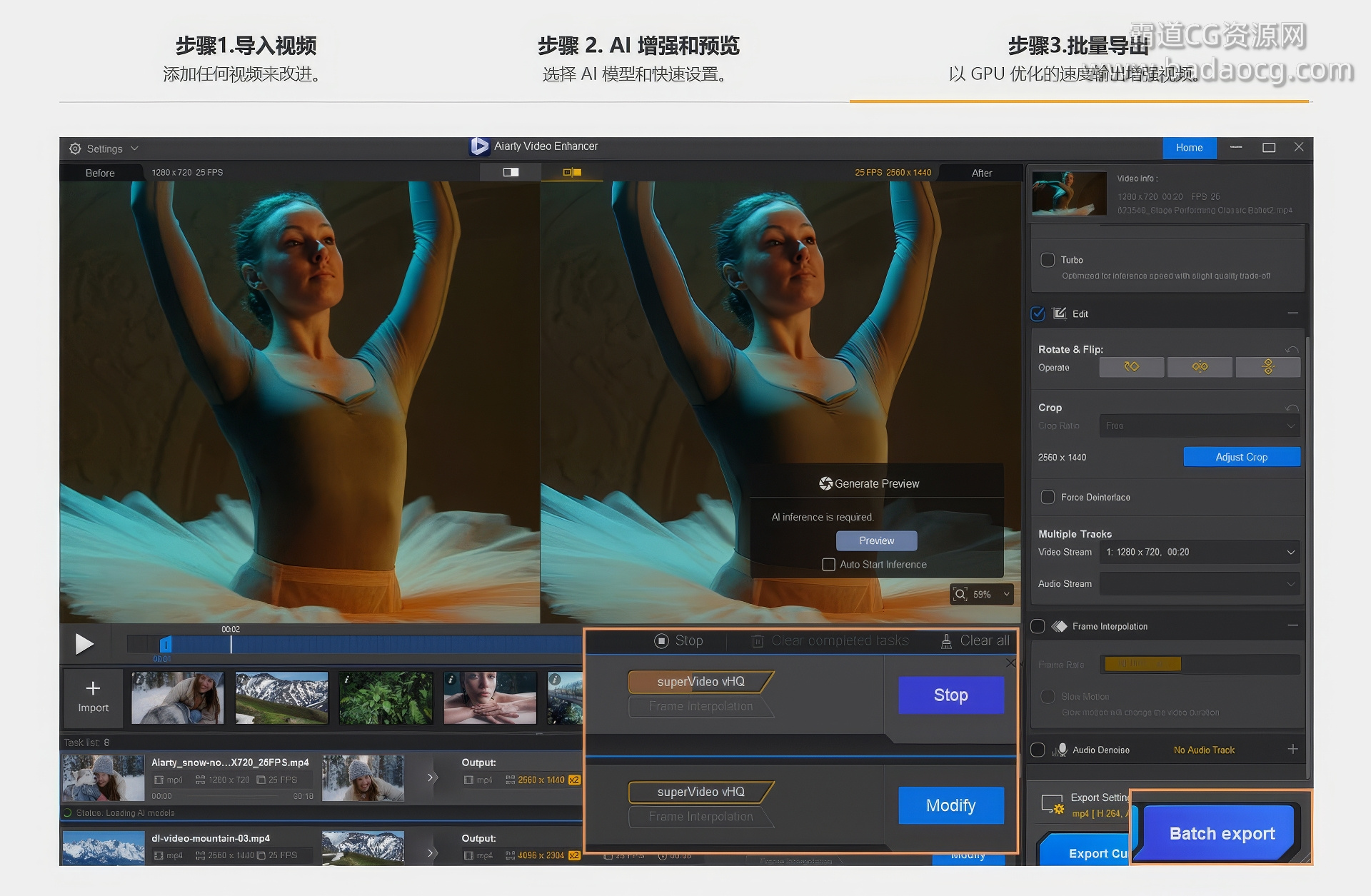Go to step 1 导入视频

click(246, 46)
